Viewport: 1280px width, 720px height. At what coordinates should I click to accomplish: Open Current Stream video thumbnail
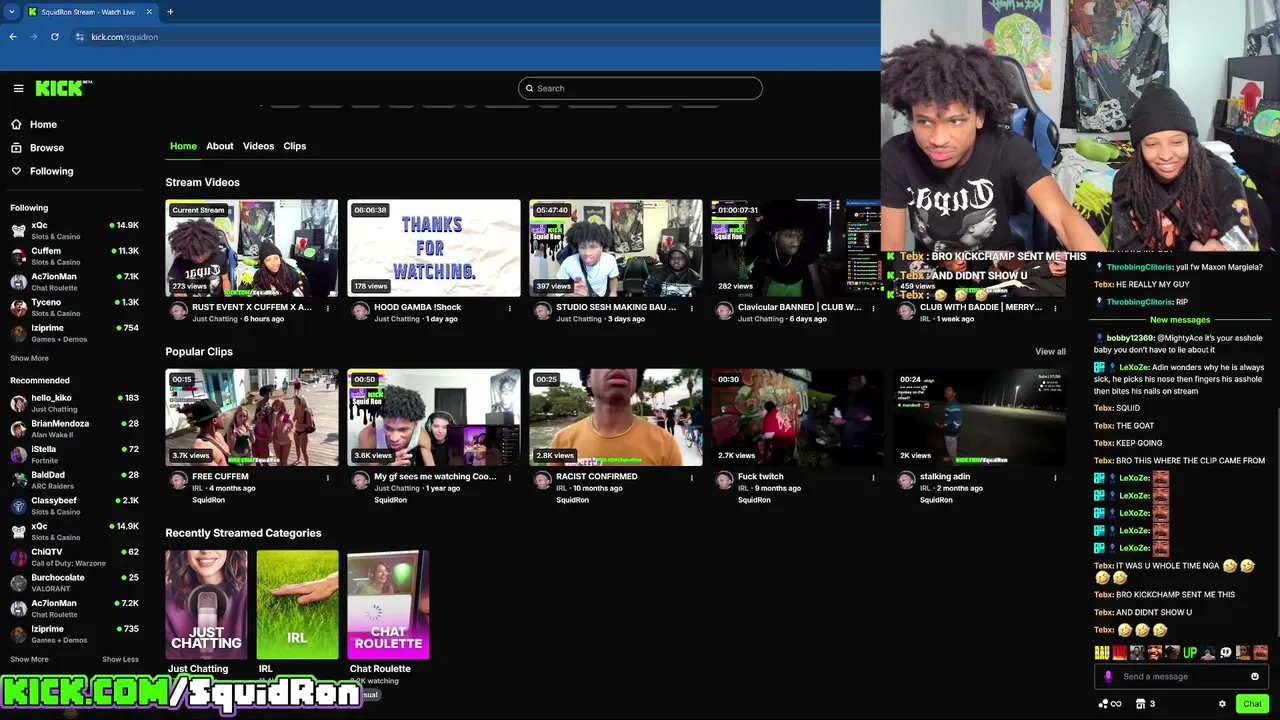point(252,248)
